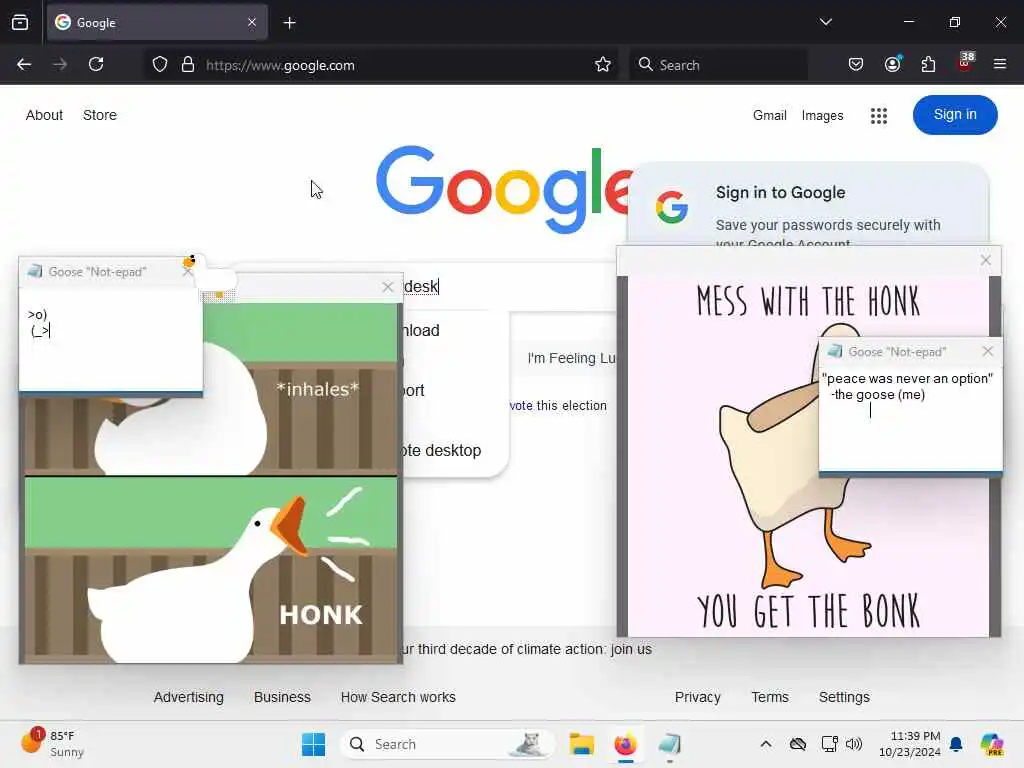Show site security padlock information
The image size is (1024, 768).
[188, 65]
